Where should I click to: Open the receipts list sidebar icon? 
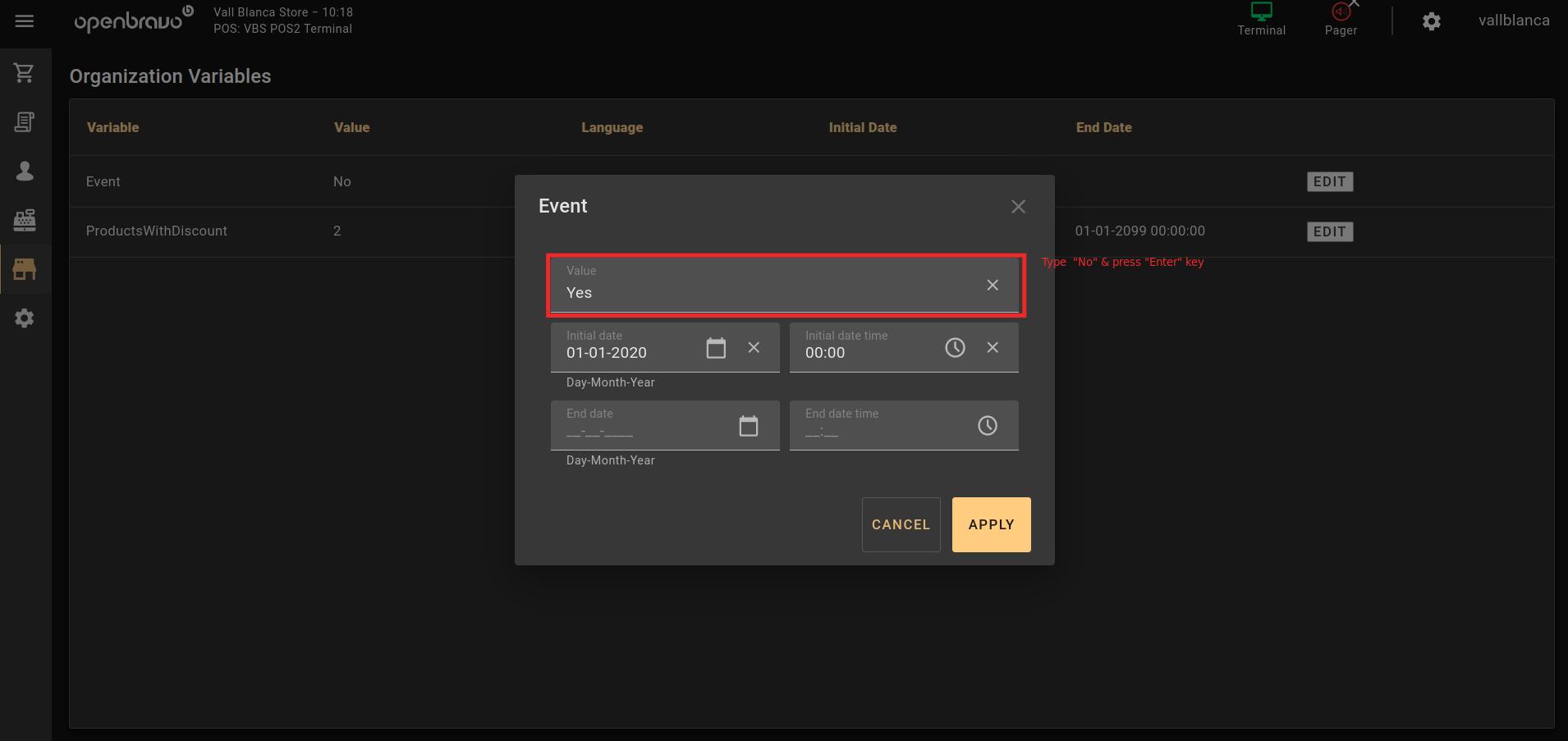(25, 122)
